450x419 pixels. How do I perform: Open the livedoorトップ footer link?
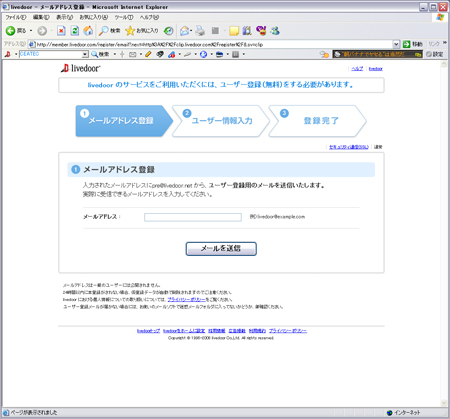point(148,331)
